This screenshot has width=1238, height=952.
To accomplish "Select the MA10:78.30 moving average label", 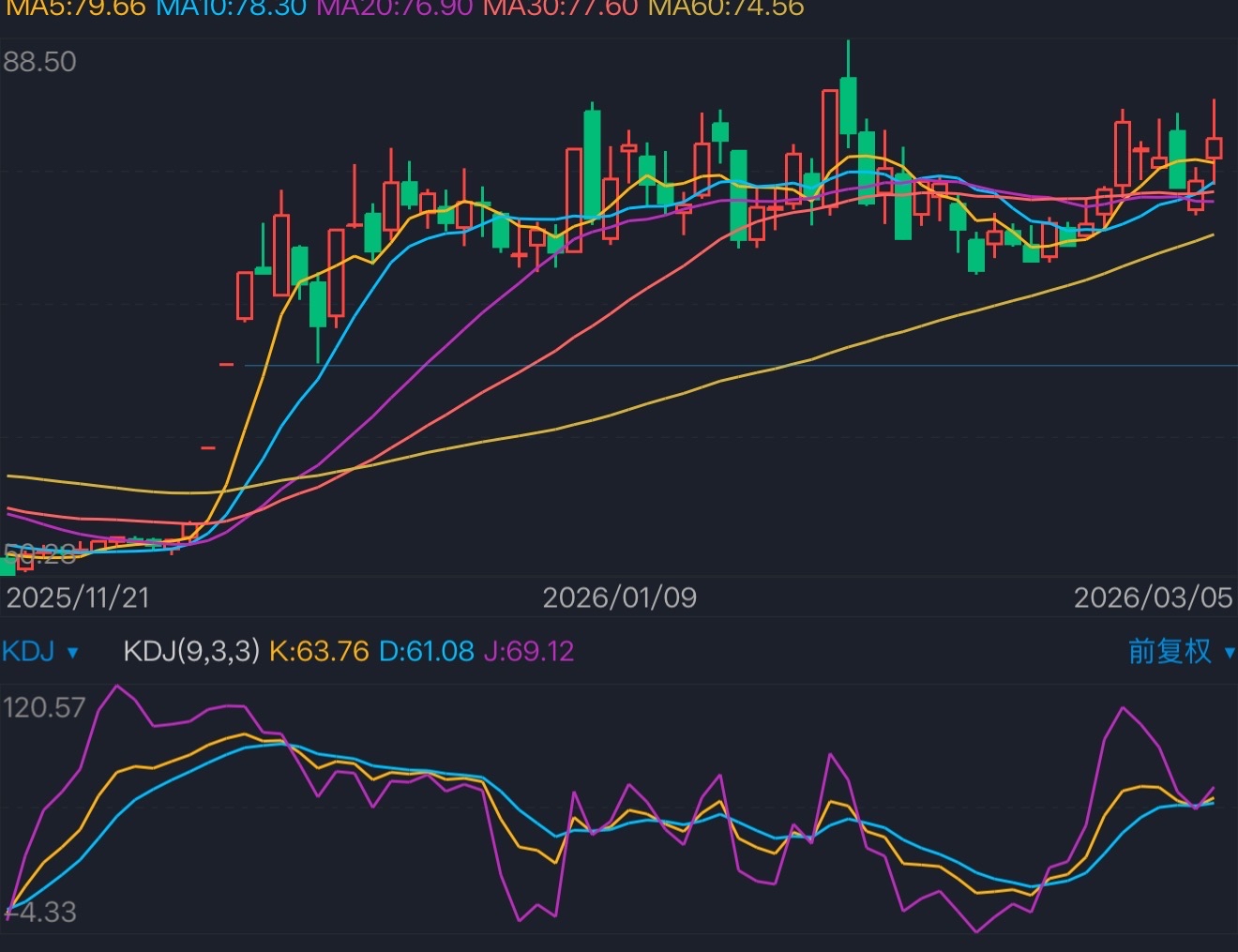I will point(231,8).
